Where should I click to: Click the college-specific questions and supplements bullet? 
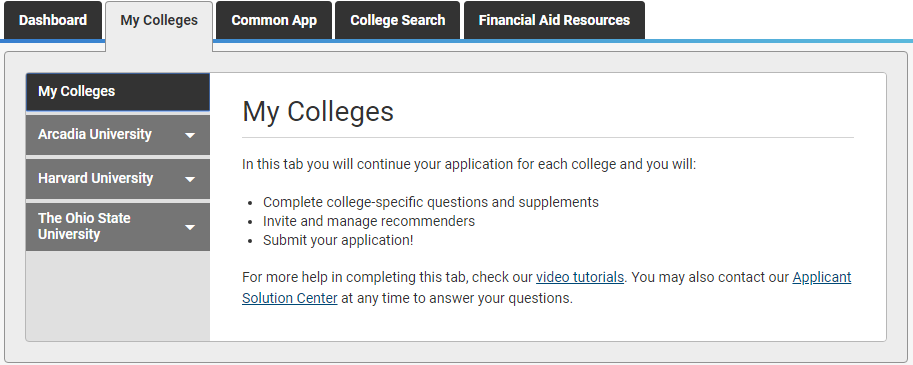430,202
